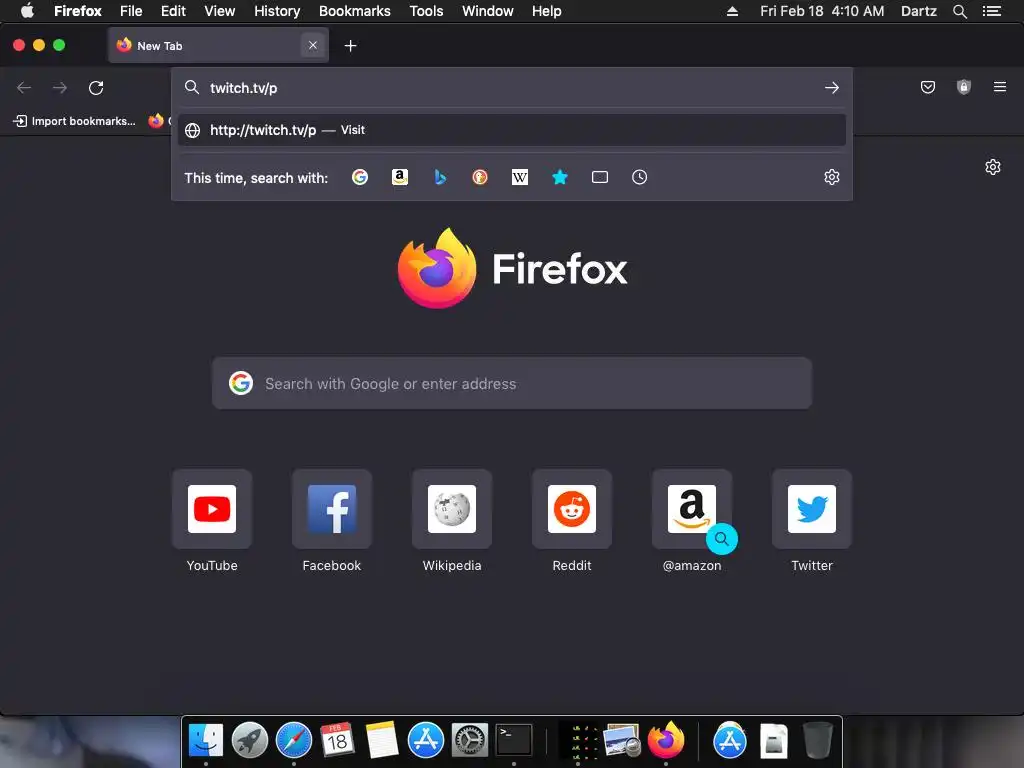1024x768 pixels.
Task: Click the Go arrow in the address bar
Action: [831, 88]
